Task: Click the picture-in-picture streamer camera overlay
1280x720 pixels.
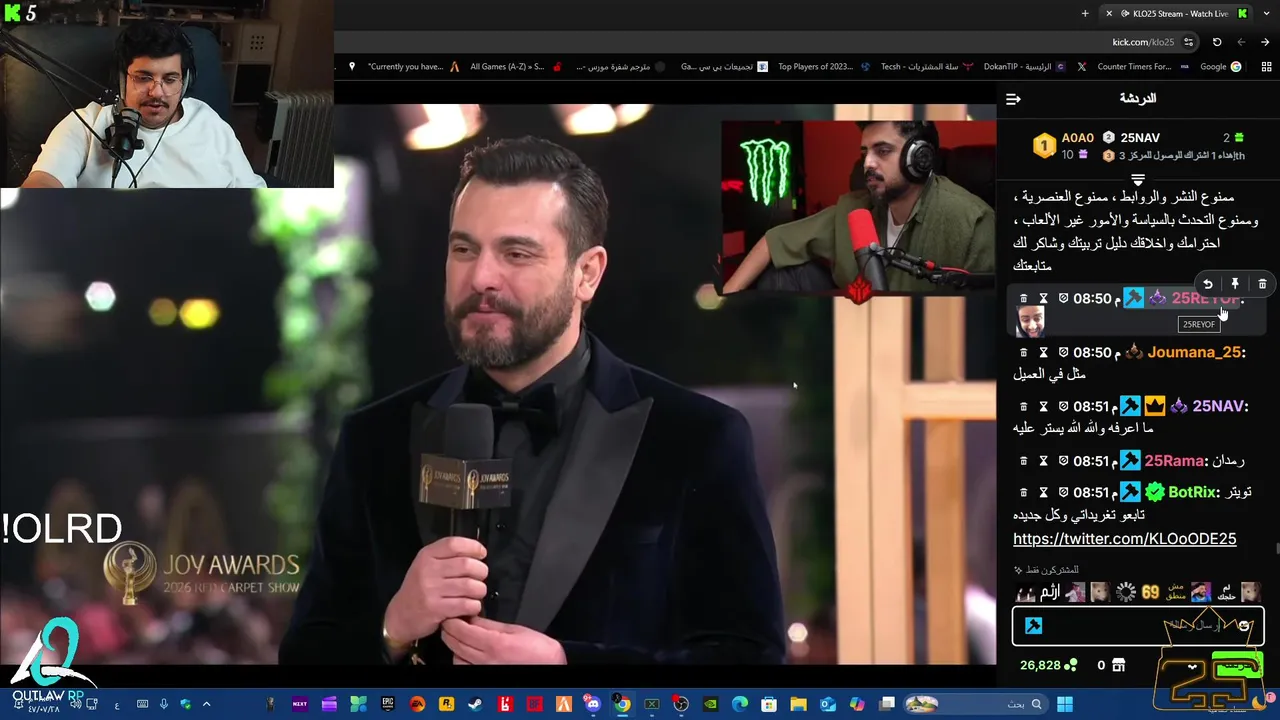Action: (858, 207)
